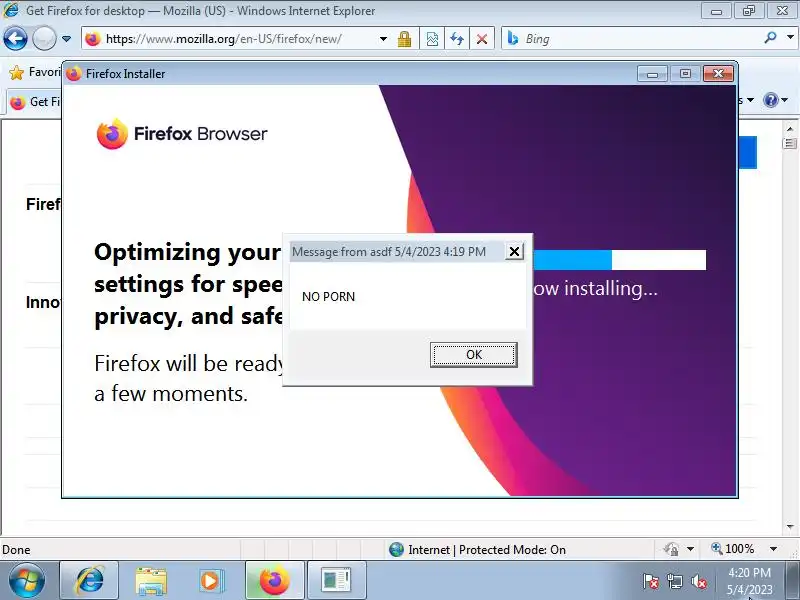
Task: Click Internet Explorer's forward arrow button
Action: coord(44,38)
